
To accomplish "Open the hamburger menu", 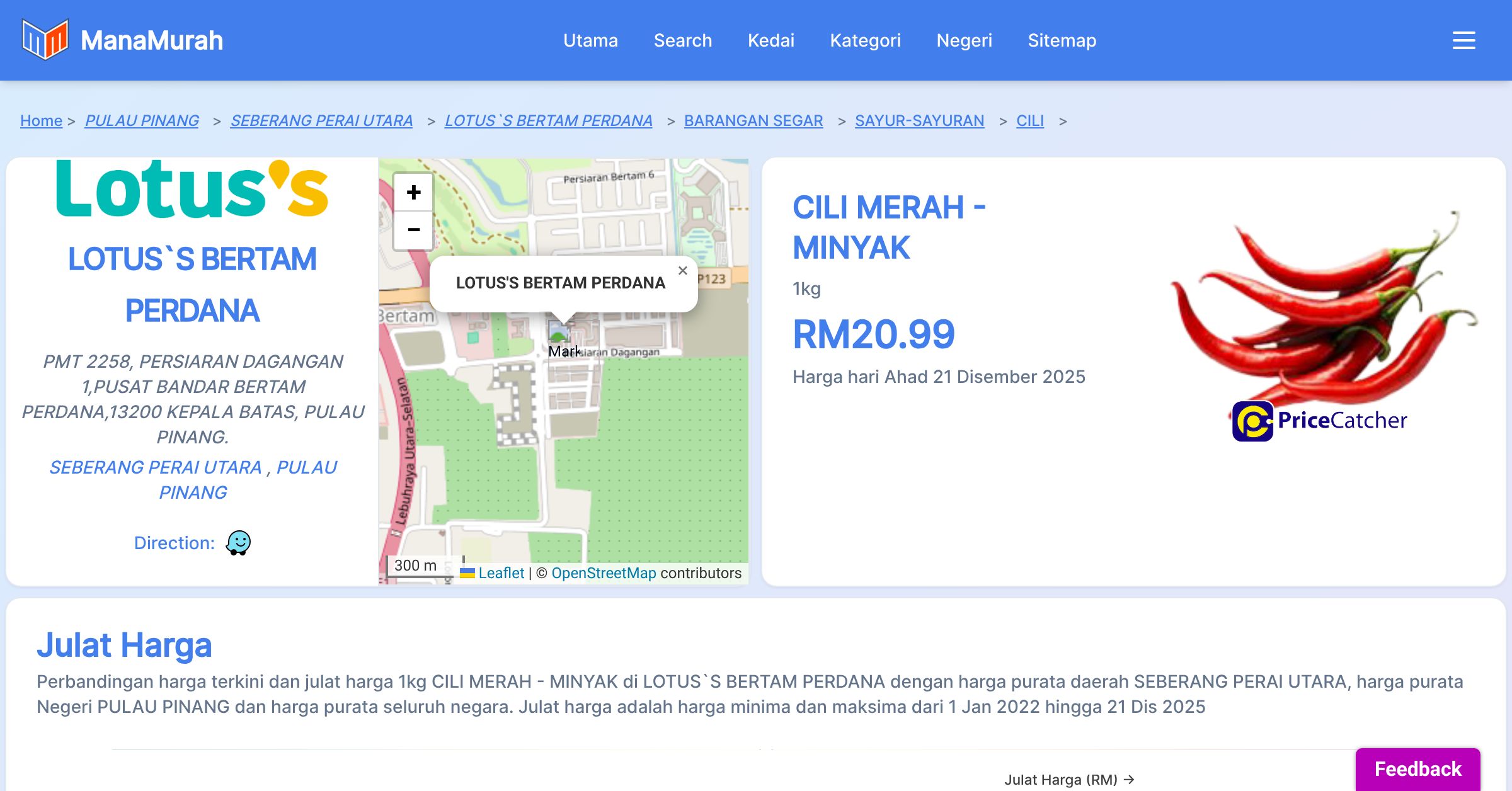I will coord(1463,40).
